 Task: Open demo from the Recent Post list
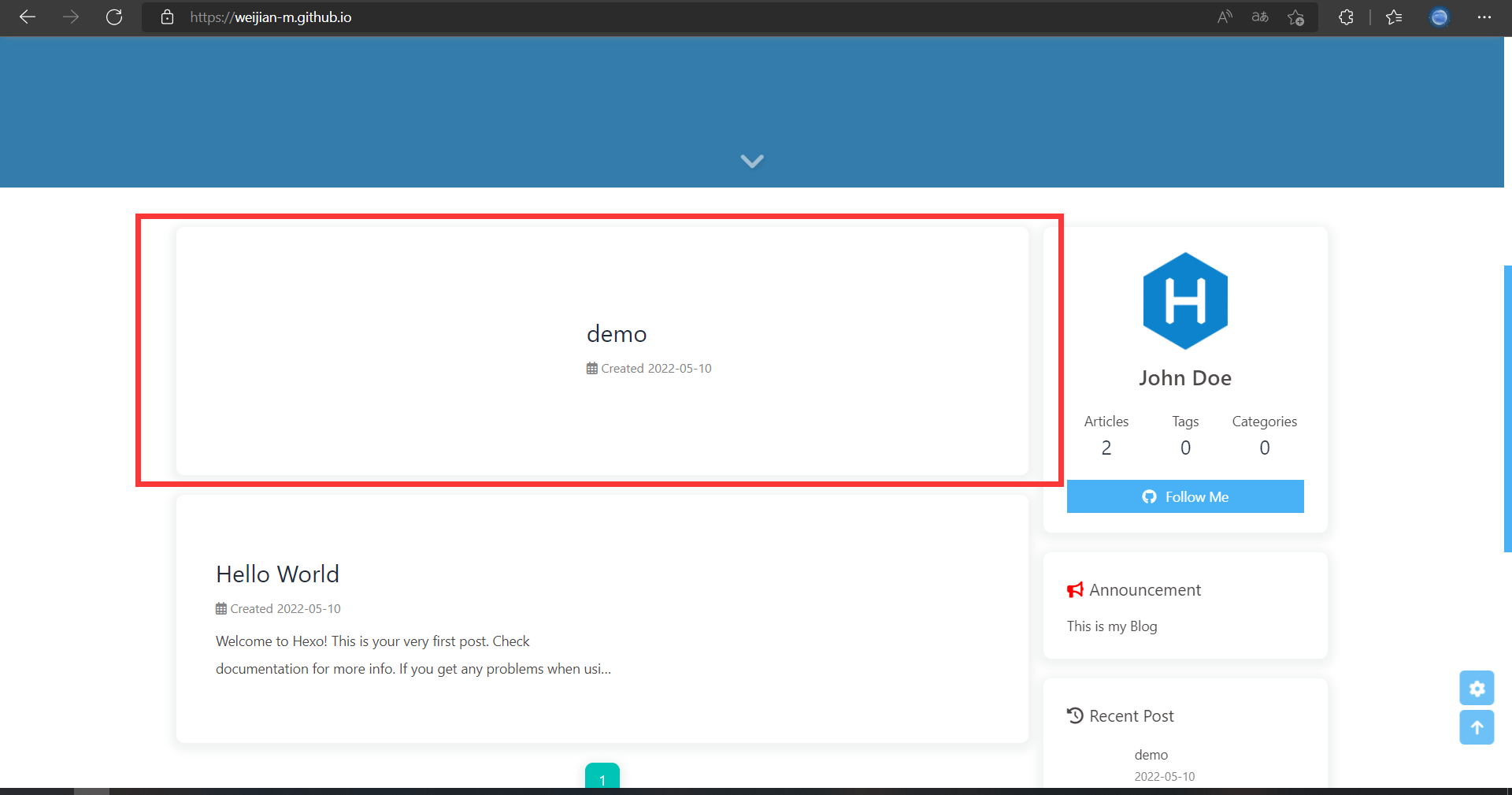coord(1151,754)
